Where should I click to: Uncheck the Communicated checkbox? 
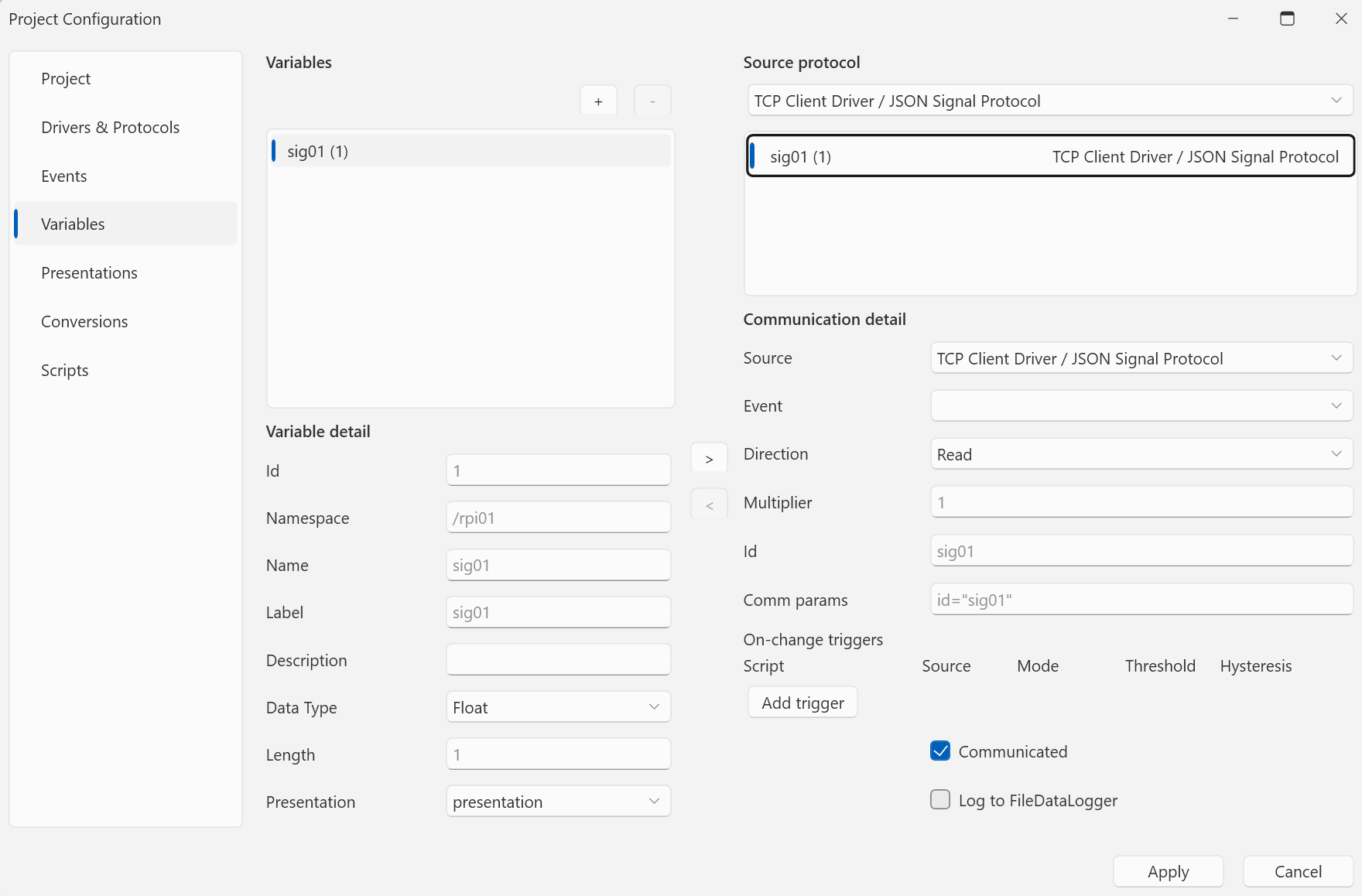click(940, 751)
